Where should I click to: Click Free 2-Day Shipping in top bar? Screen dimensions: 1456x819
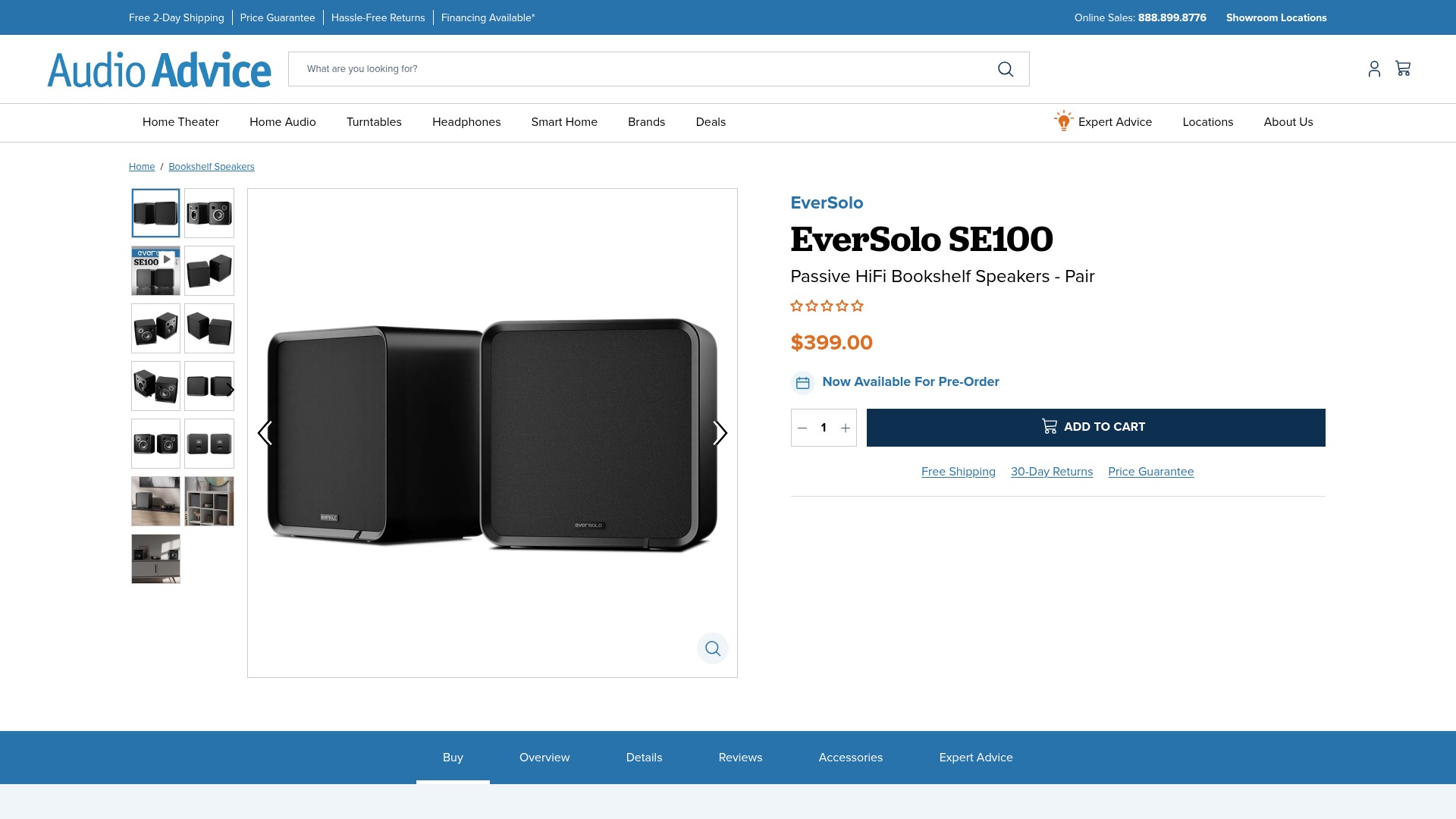tap(177, 17)
